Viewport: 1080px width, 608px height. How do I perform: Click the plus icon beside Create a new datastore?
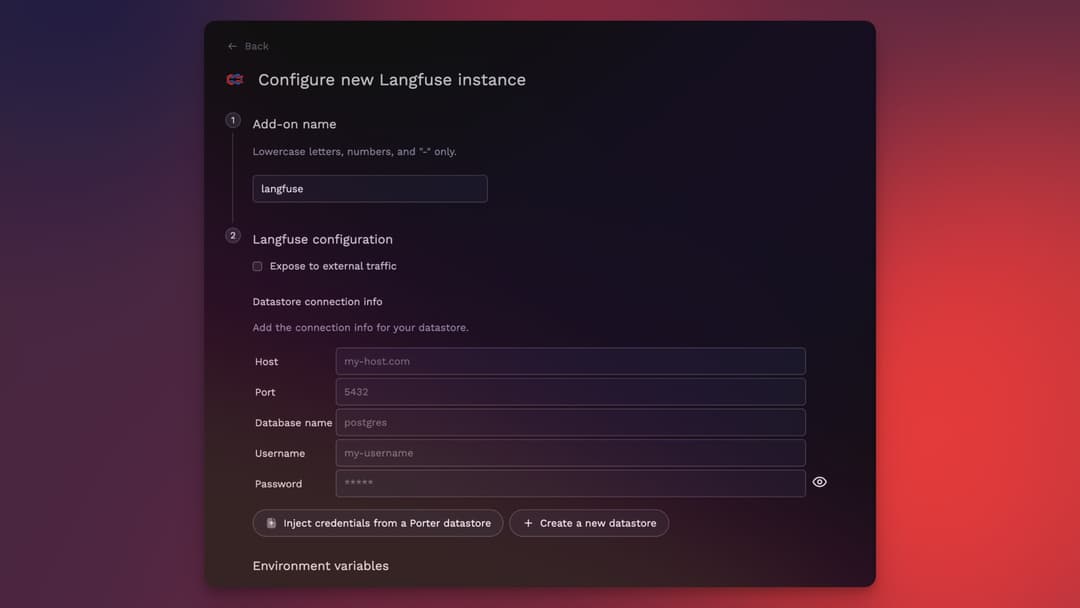pos(527,522)
